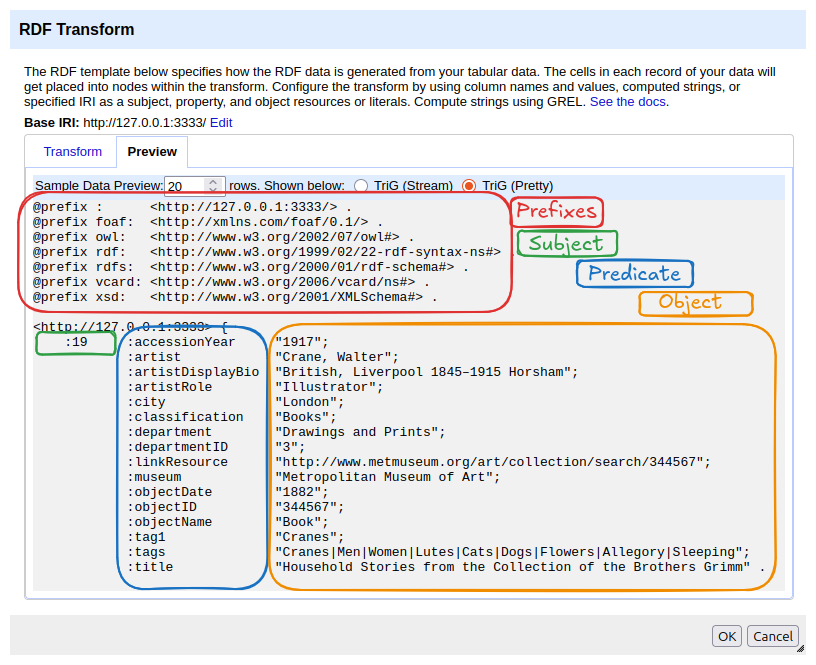816x665 pixels.
Task: Click the '"Crane, Walter";' value
Action: (x=337, y=357)
